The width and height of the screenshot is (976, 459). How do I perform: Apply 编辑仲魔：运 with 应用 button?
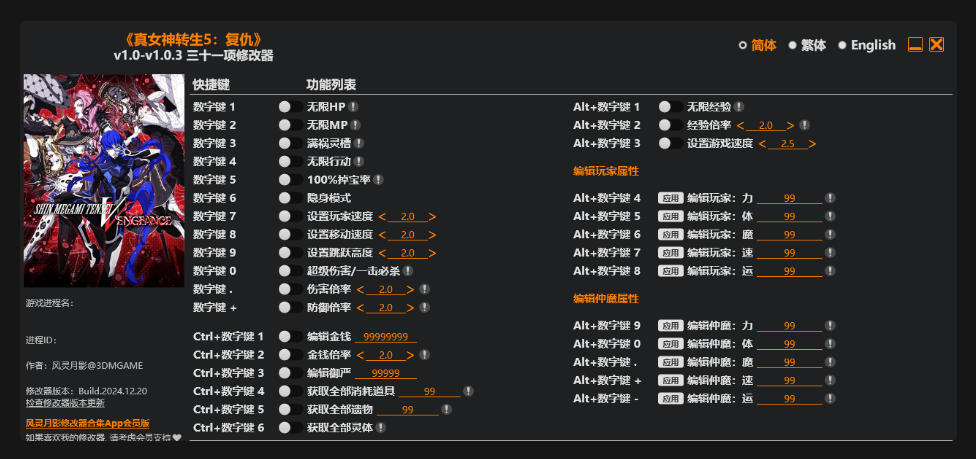click(x=670, y=399)
